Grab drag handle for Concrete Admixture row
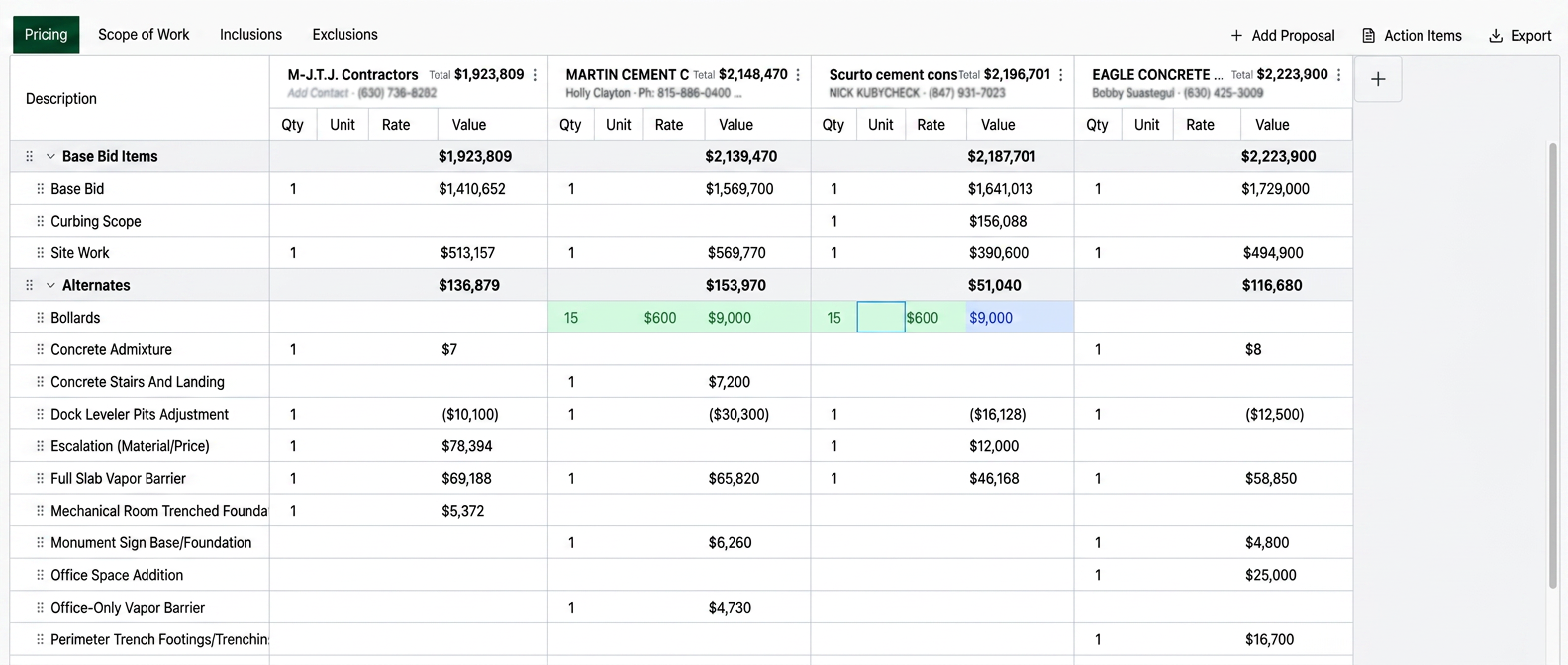Screen dimensions: 1568x665 click(40, 349)
